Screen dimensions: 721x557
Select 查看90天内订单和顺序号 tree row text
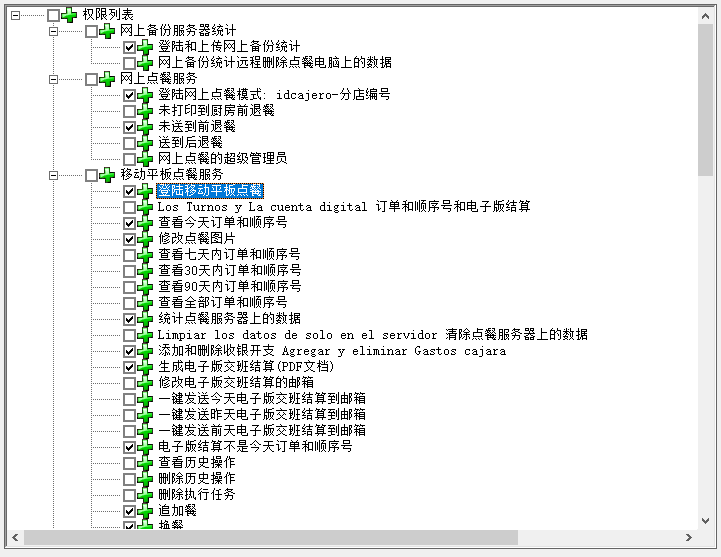click(x=229, y=287)
